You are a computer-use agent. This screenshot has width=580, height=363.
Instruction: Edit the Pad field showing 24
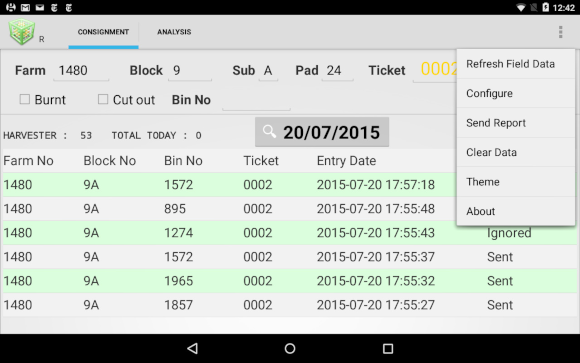pos(337,70)
